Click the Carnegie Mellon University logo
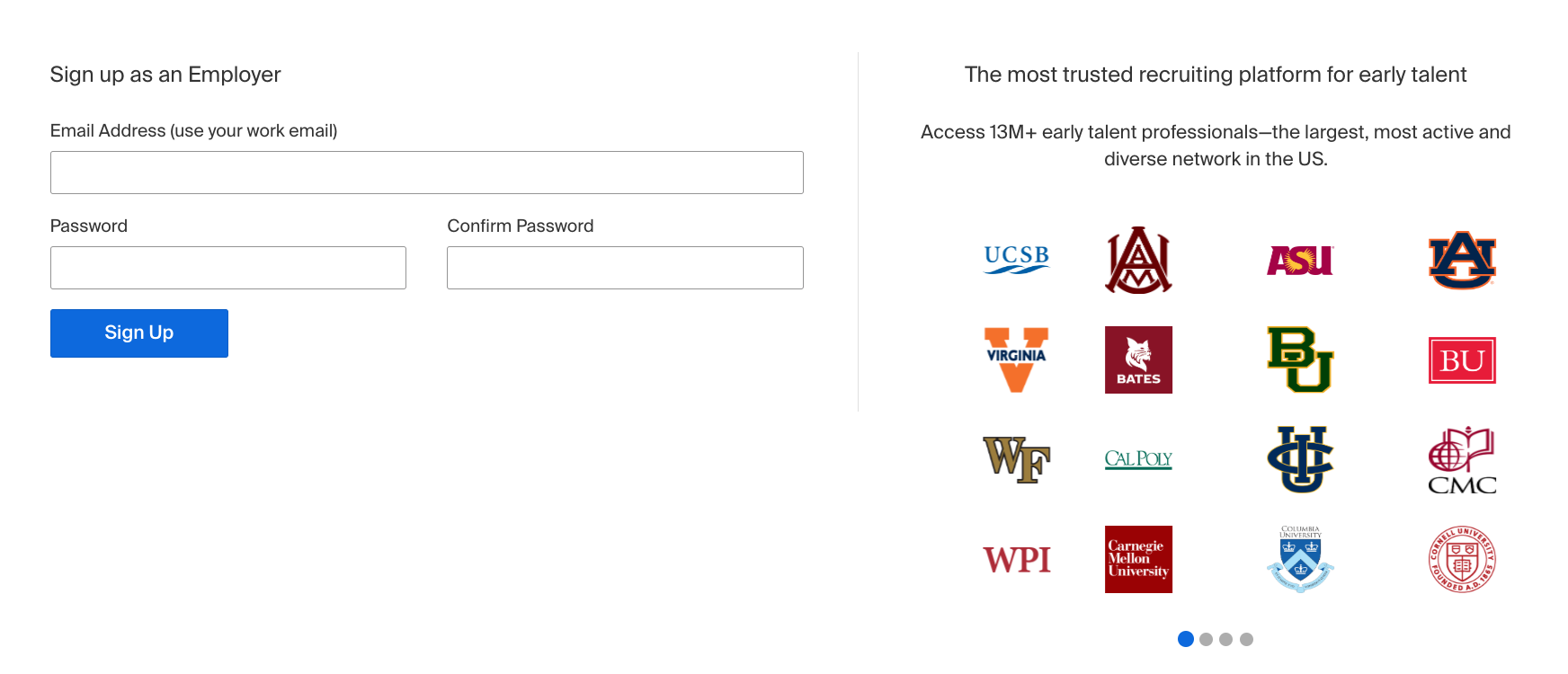The height and width of the screenshot is (674, 1568). tap(1138, 559)
